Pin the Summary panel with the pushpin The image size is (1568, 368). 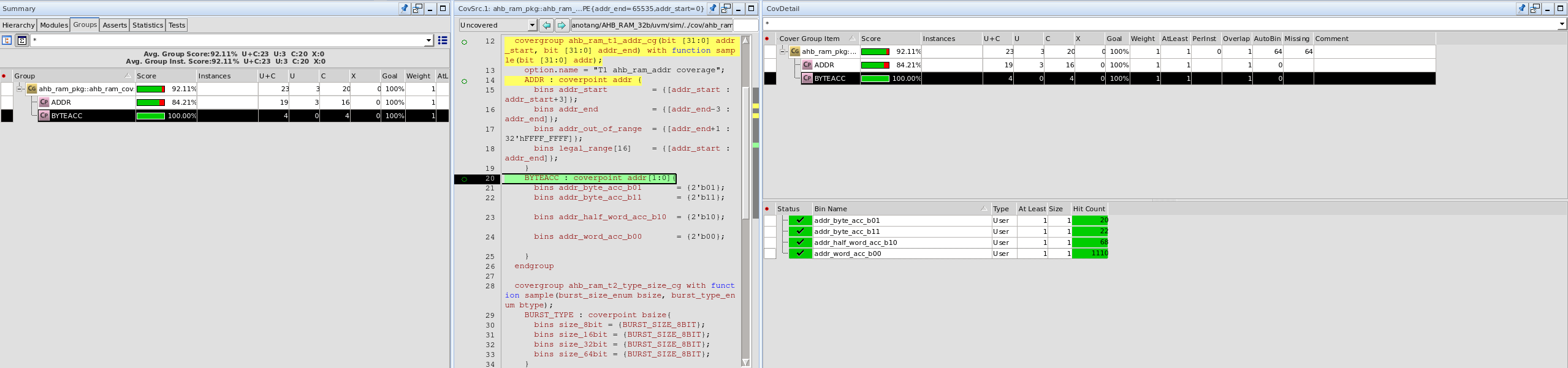[x=405, y=9]
